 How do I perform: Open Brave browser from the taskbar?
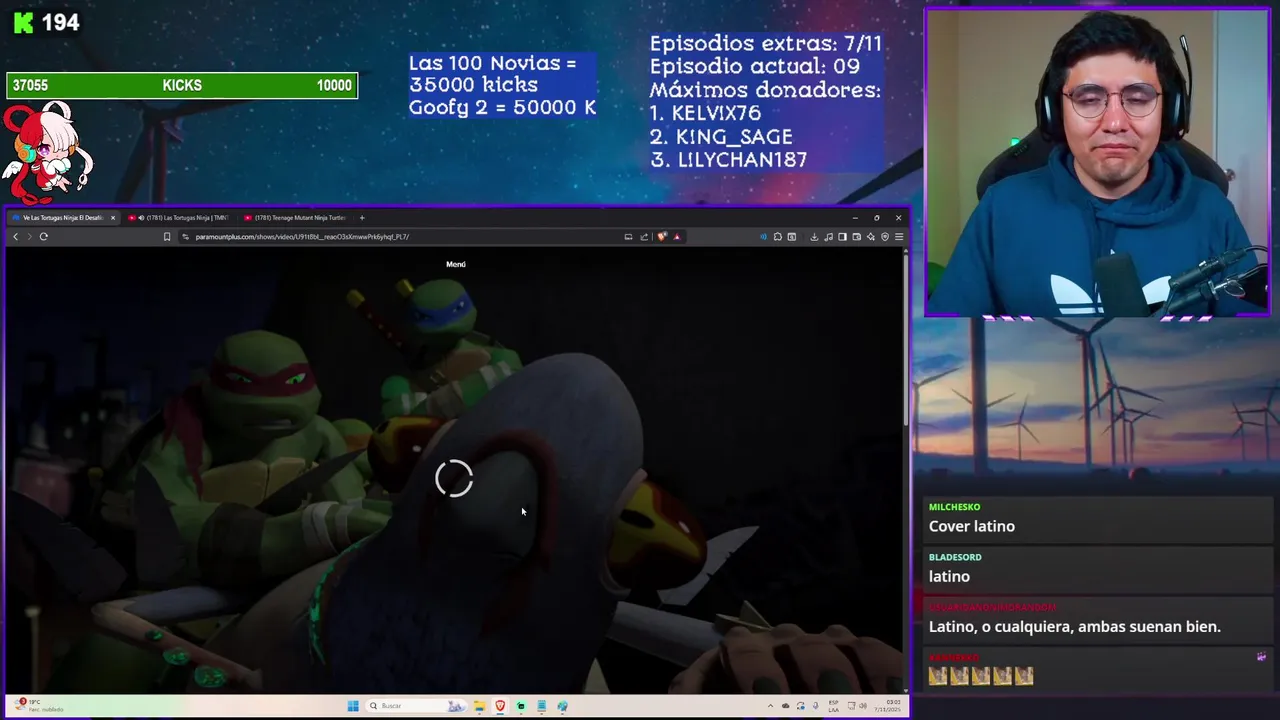500,706
